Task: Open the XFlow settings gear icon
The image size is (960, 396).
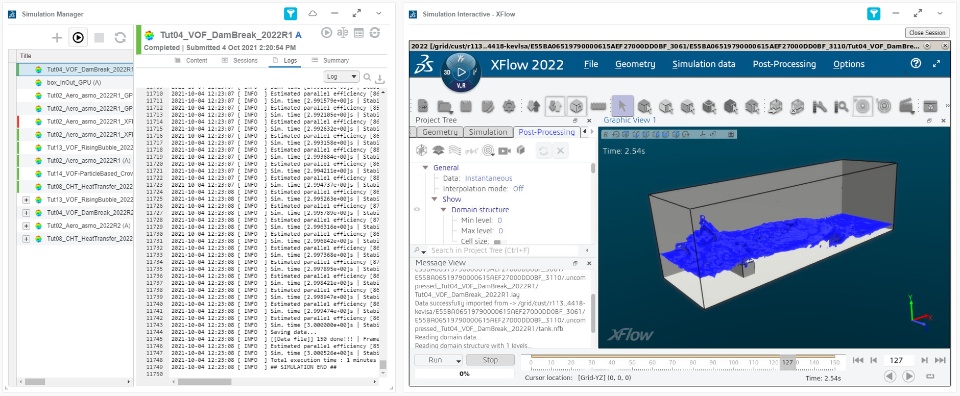Action: pos(508,106)
